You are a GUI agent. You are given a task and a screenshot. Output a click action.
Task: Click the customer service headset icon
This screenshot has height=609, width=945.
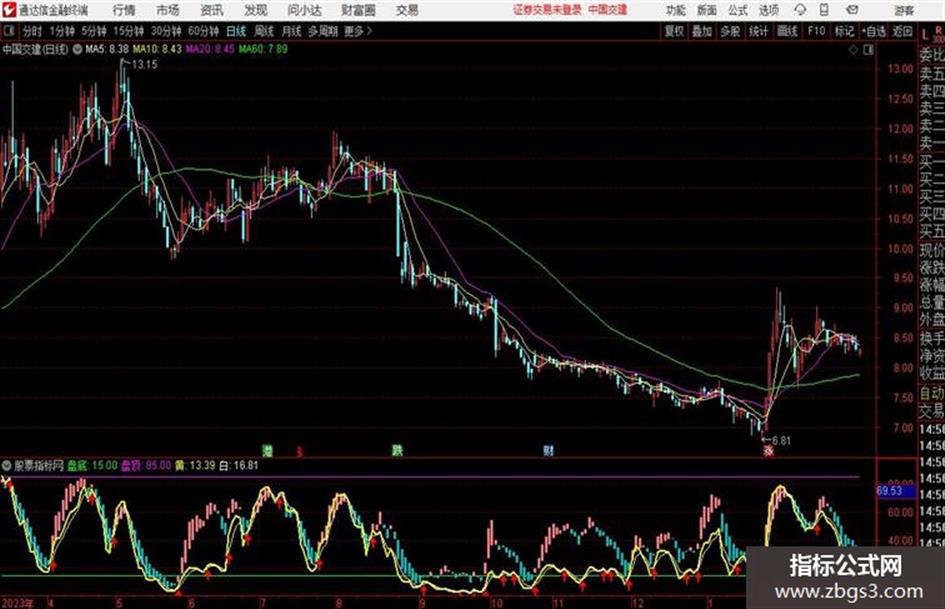coord(800,10)
